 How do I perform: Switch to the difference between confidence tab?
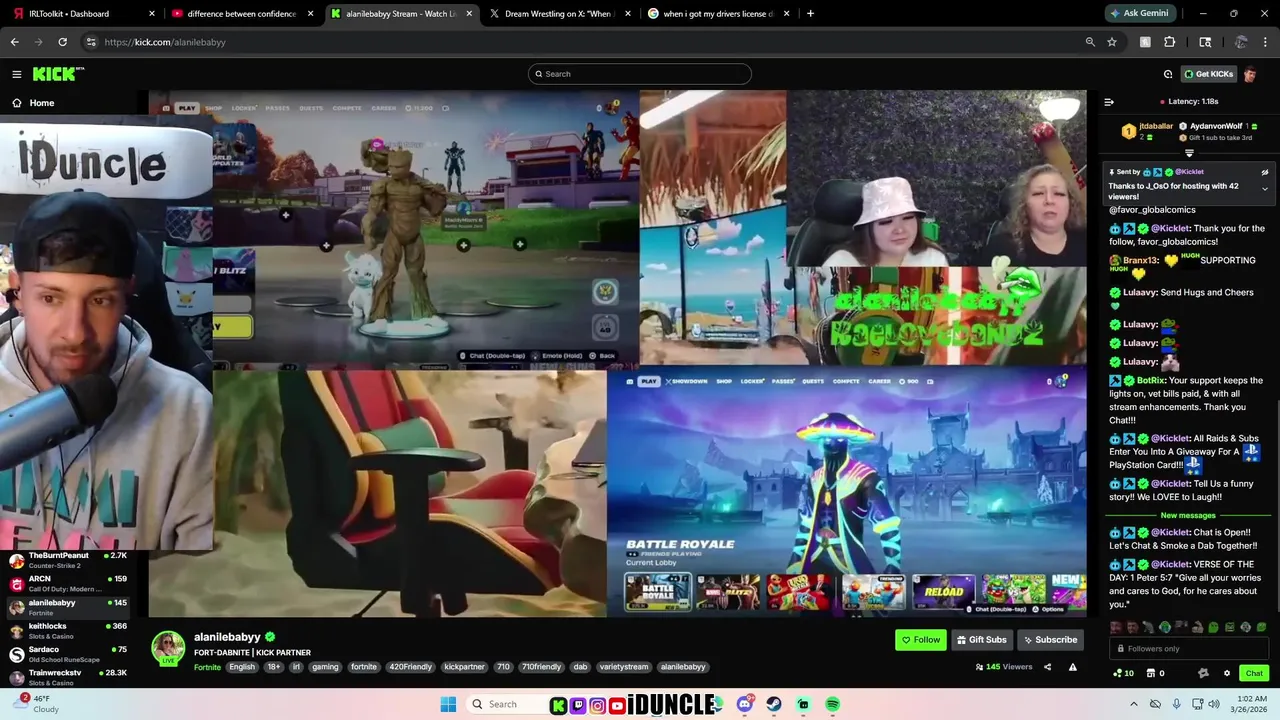click(x=243, y=14)
